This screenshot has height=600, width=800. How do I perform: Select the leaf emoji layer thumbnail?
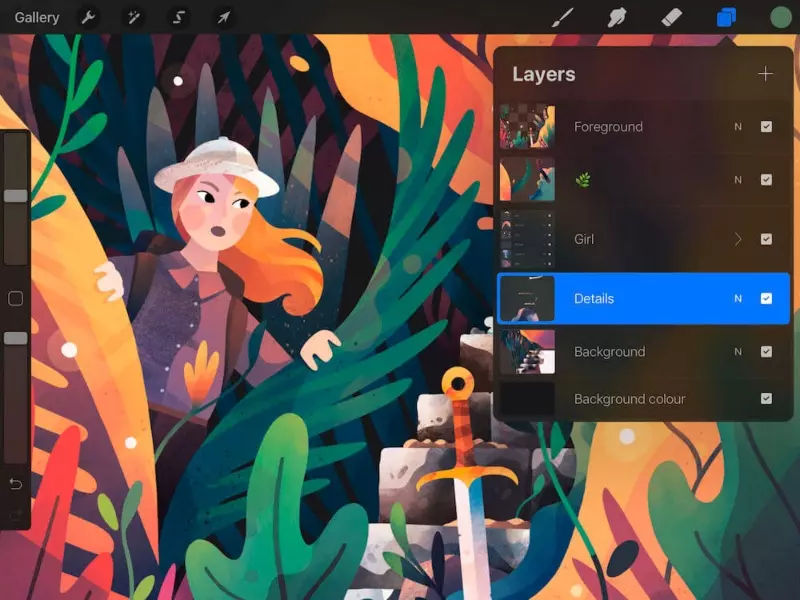tap(527, 179)
